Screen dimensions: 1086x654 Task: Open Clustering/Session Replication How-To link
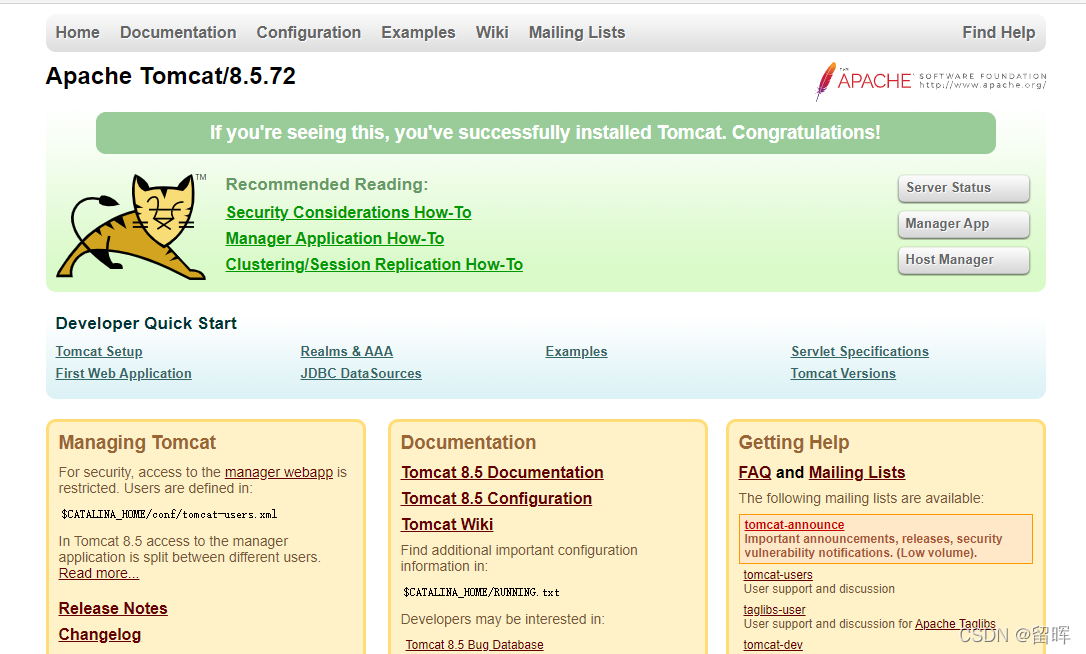pyautogui.click(x=374, y=265)
